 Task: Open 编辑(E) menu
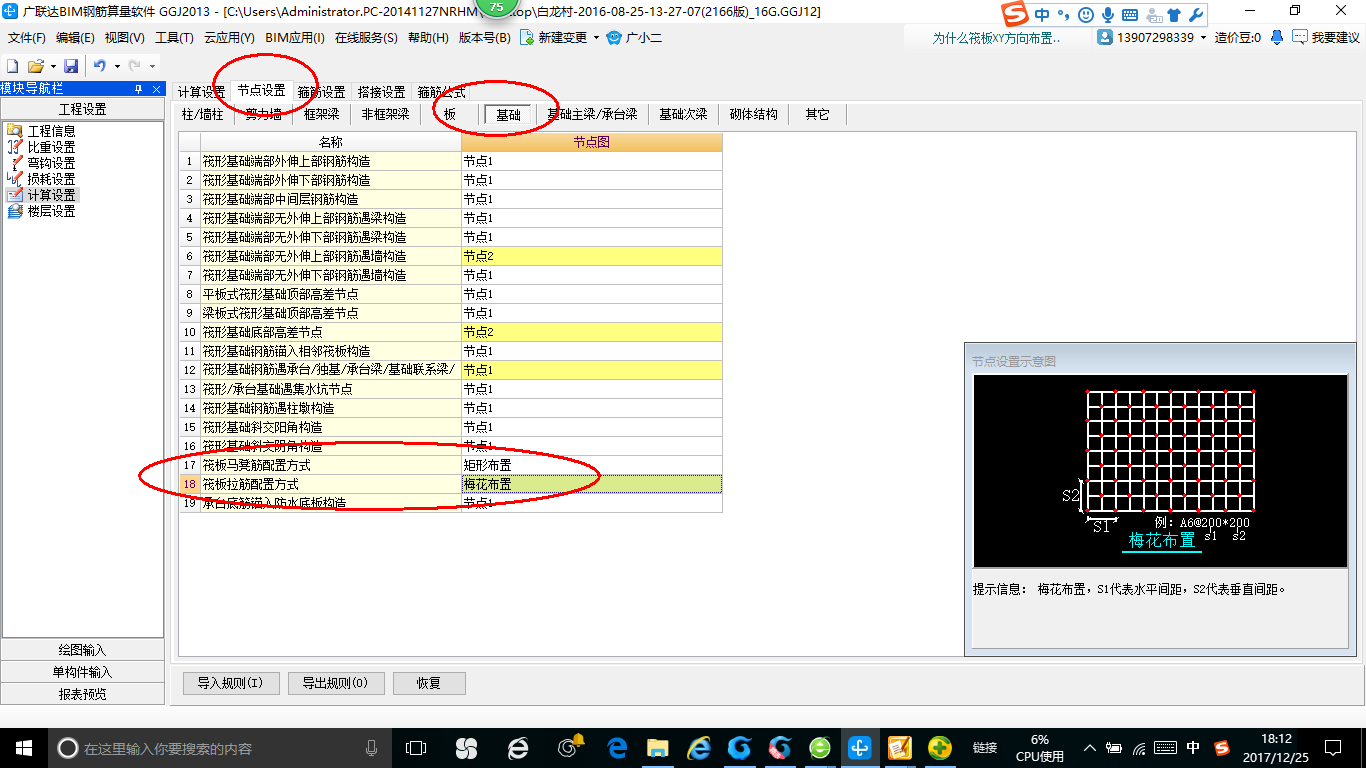point(75,38)
